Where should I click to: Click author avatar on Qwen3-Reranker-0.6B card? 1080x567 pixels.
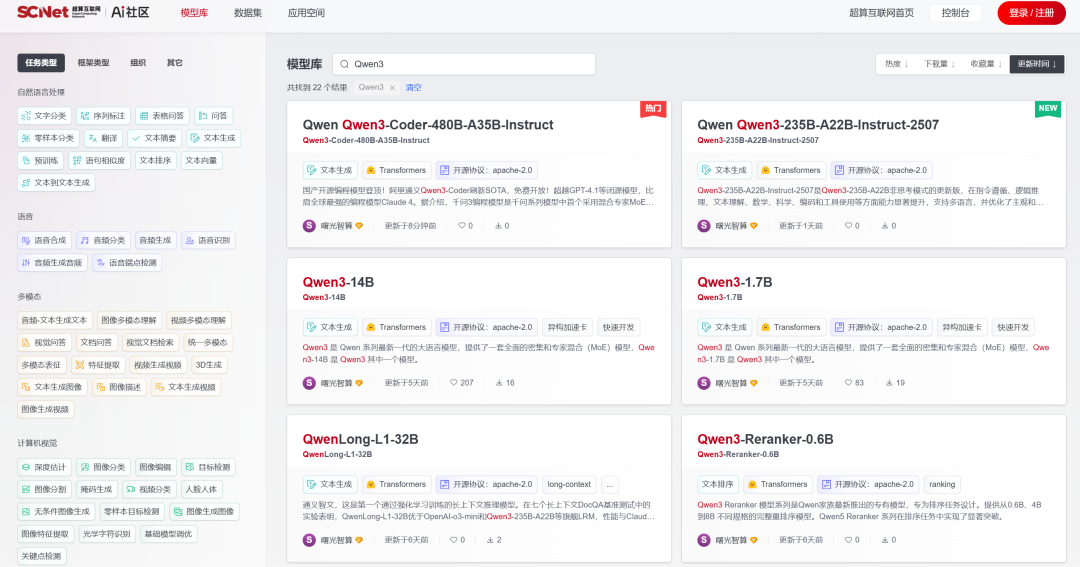click(x=703, y=540)
